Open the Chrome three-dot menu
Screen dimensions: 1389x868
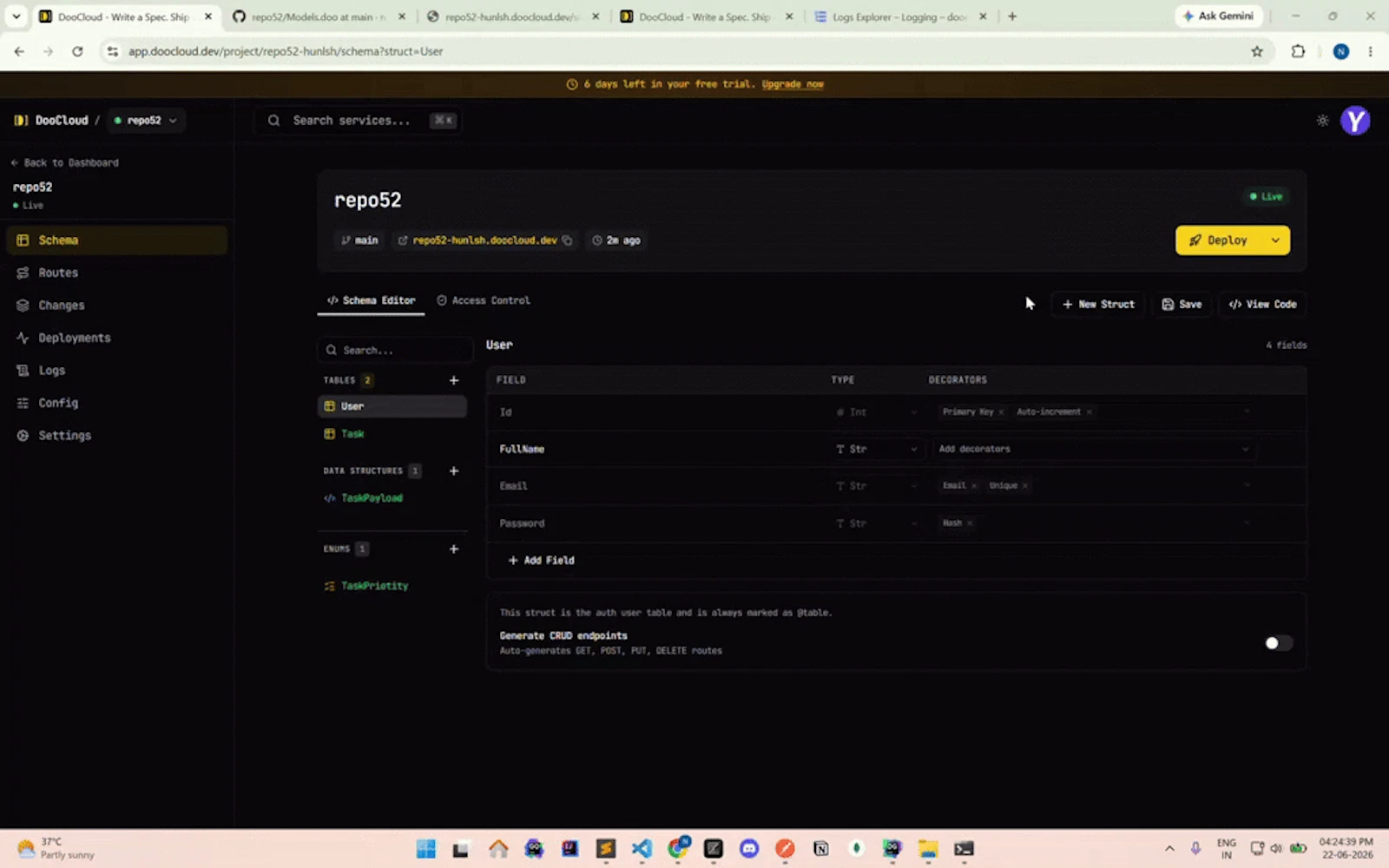pos(1370,51)
